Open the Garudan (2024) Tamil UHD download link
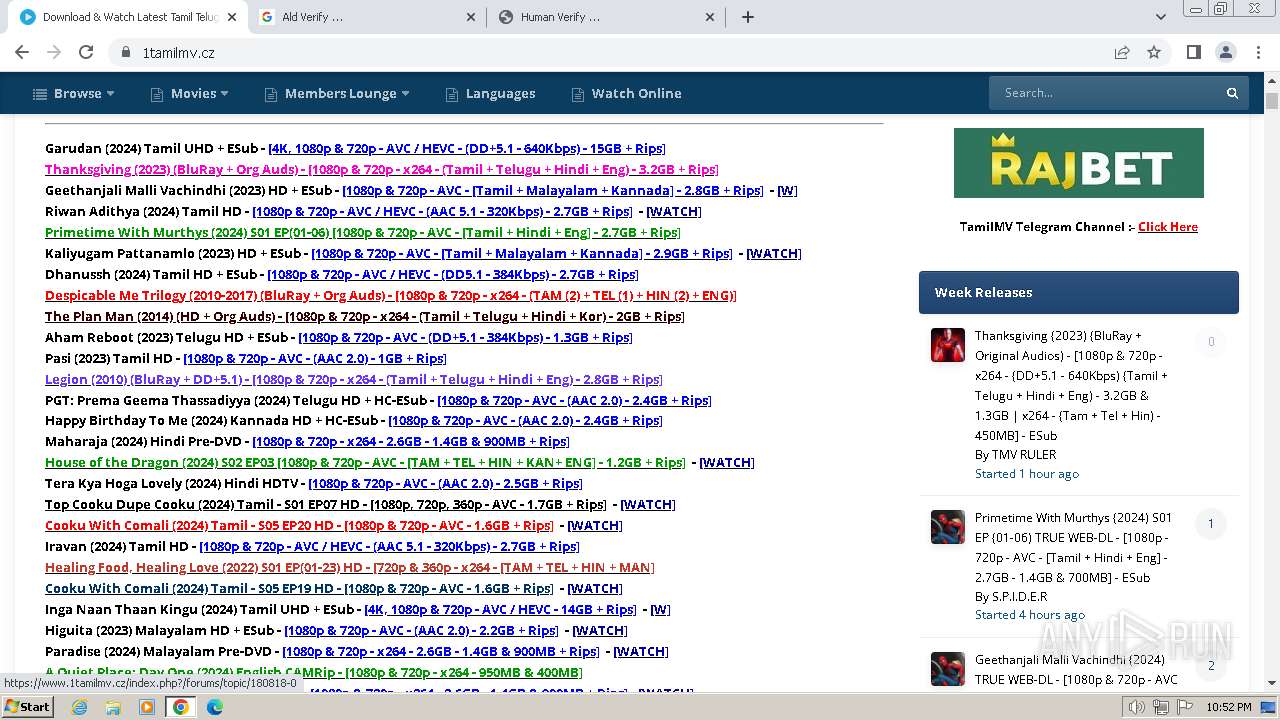 click(466, 148)
